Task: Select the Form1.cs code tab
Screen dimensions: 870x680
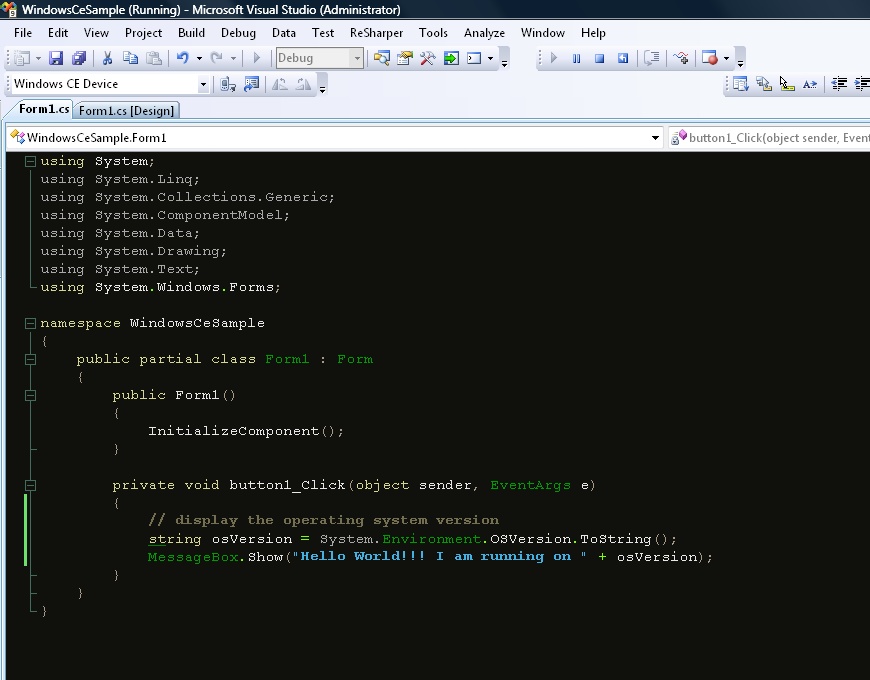Action: point(43,109)
